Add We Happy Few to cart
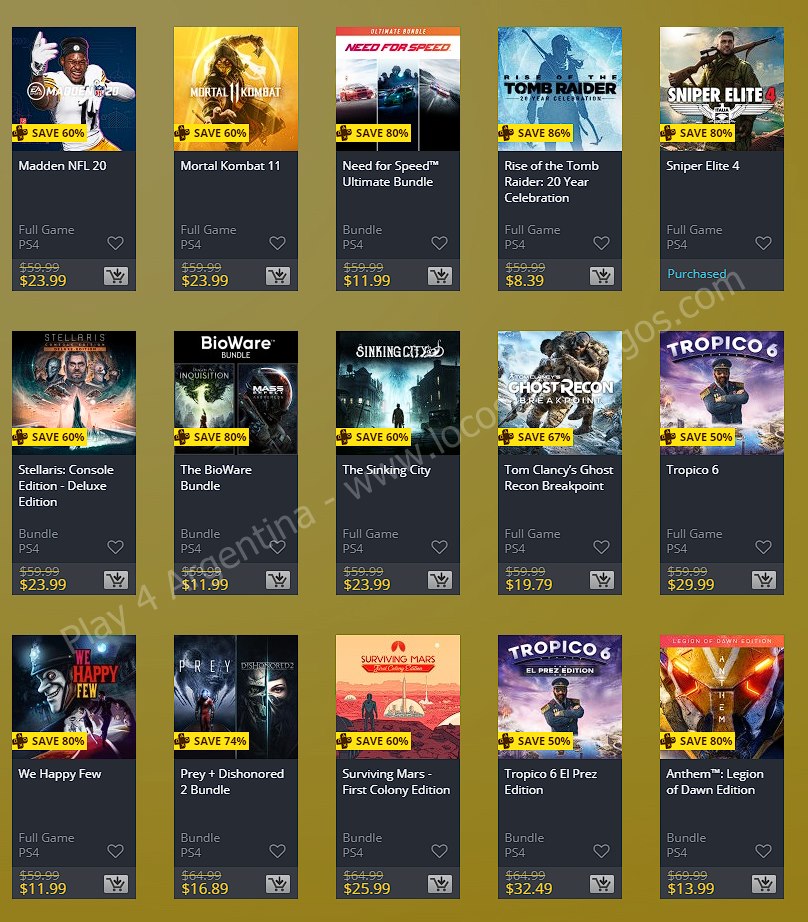This screenshot has width=808, height=922. [x=116, y=884]
